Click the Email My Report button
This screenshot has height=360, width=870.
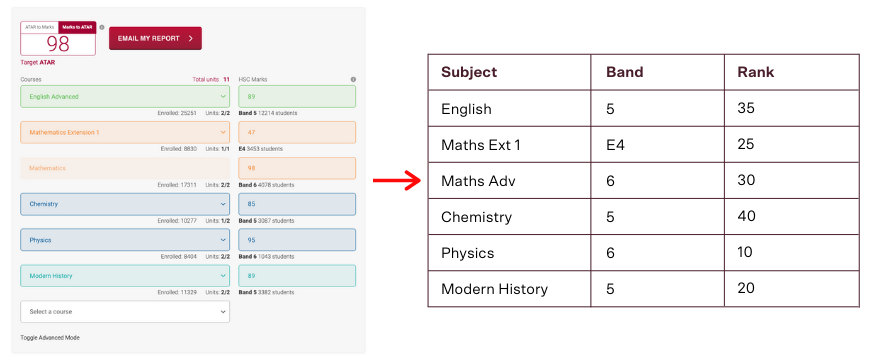(x=155, y=38)
